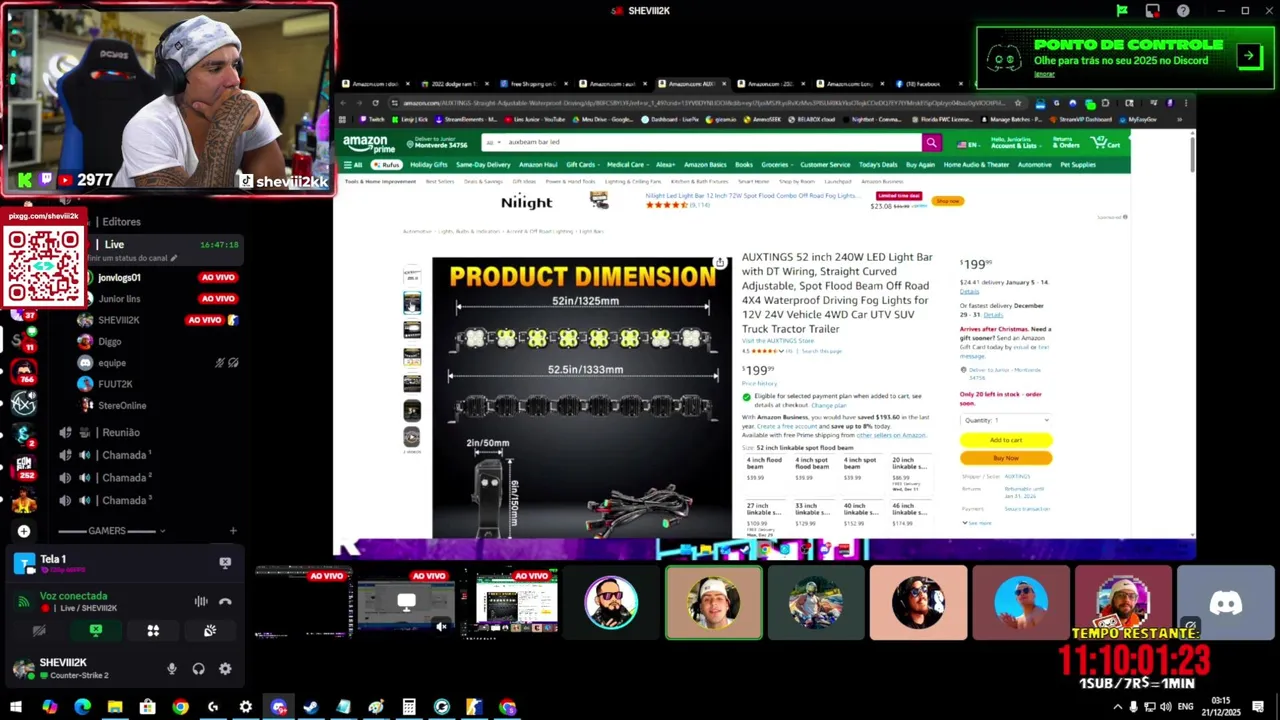Toggle noise suppression next to Voz conectada
This screenshot has width=1280, height=720.
[201, 601]
